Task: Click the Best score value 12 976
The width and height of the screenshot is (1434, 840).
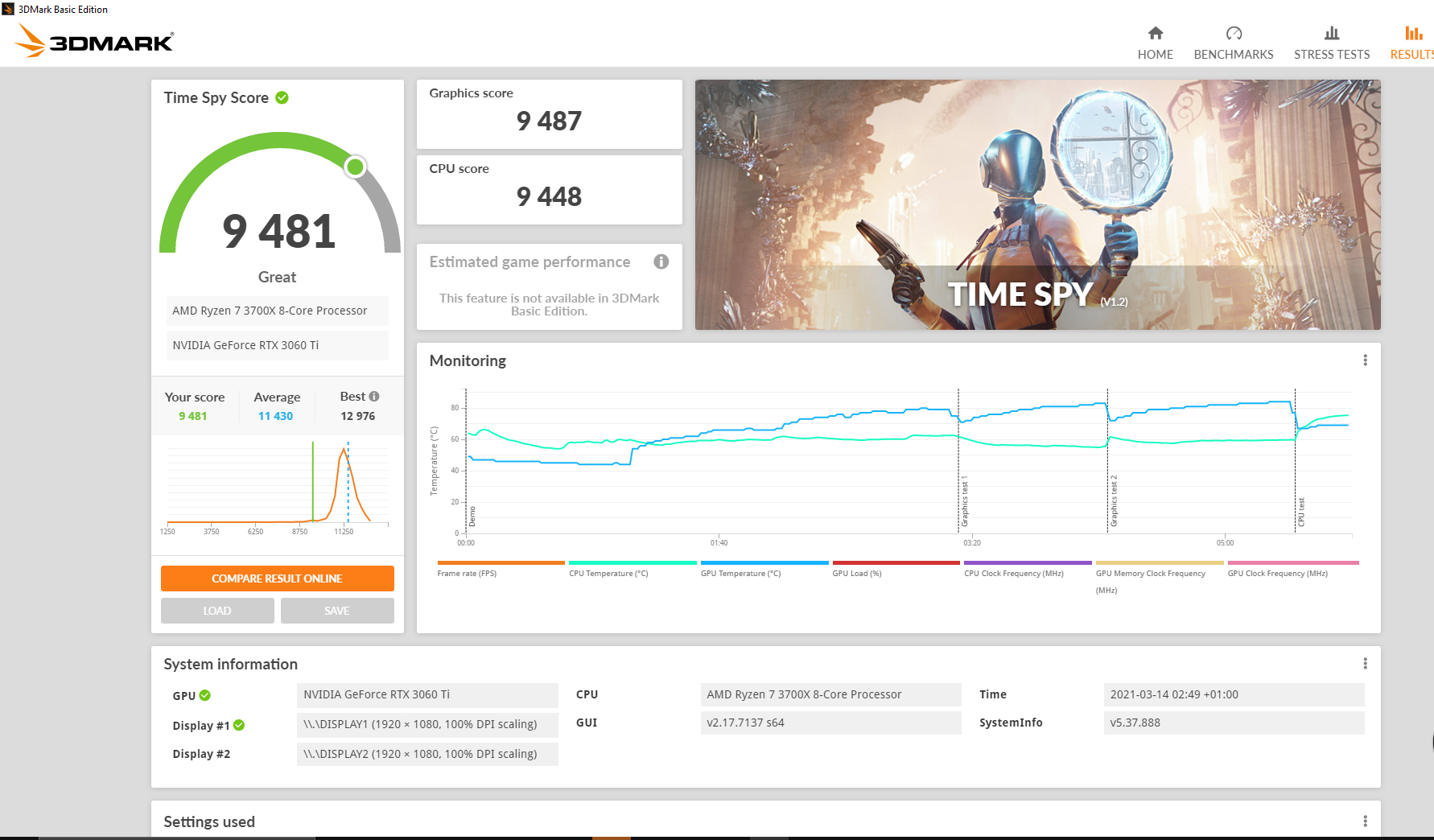Action: 357,416
